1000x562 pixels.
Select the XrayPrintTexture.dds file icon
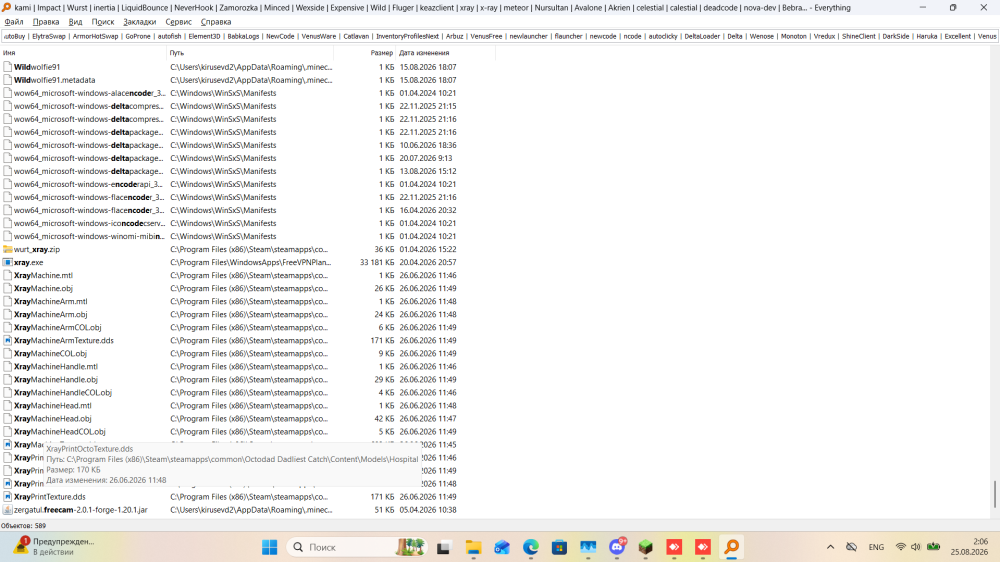tap(8, 497)
